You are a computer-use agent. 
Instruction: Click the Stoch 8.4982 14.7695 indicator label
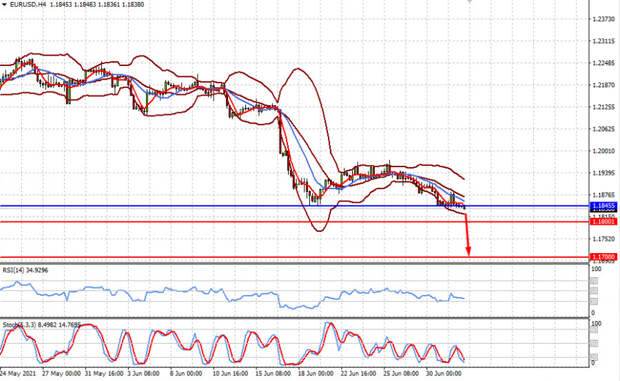42,325
